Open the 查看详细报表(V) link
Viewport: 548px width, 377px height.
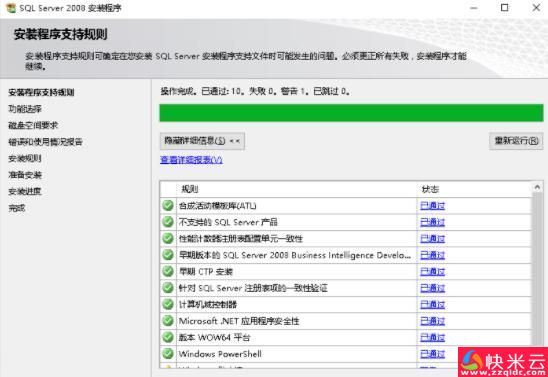click(x=191, y=160)
